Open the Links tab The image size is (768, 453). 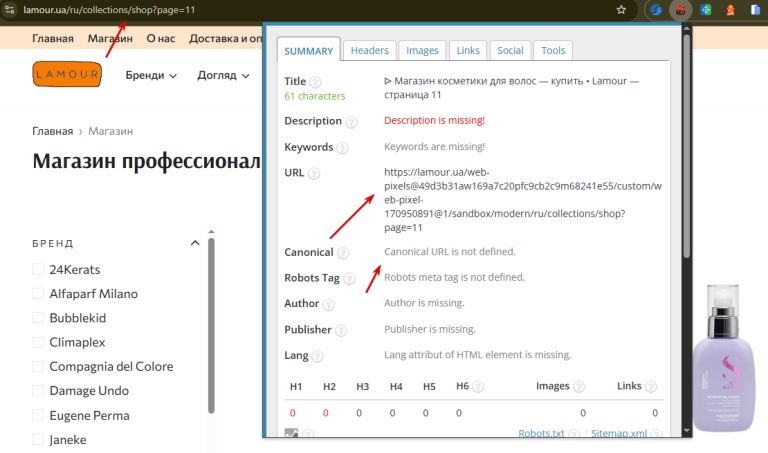[468, 50]
